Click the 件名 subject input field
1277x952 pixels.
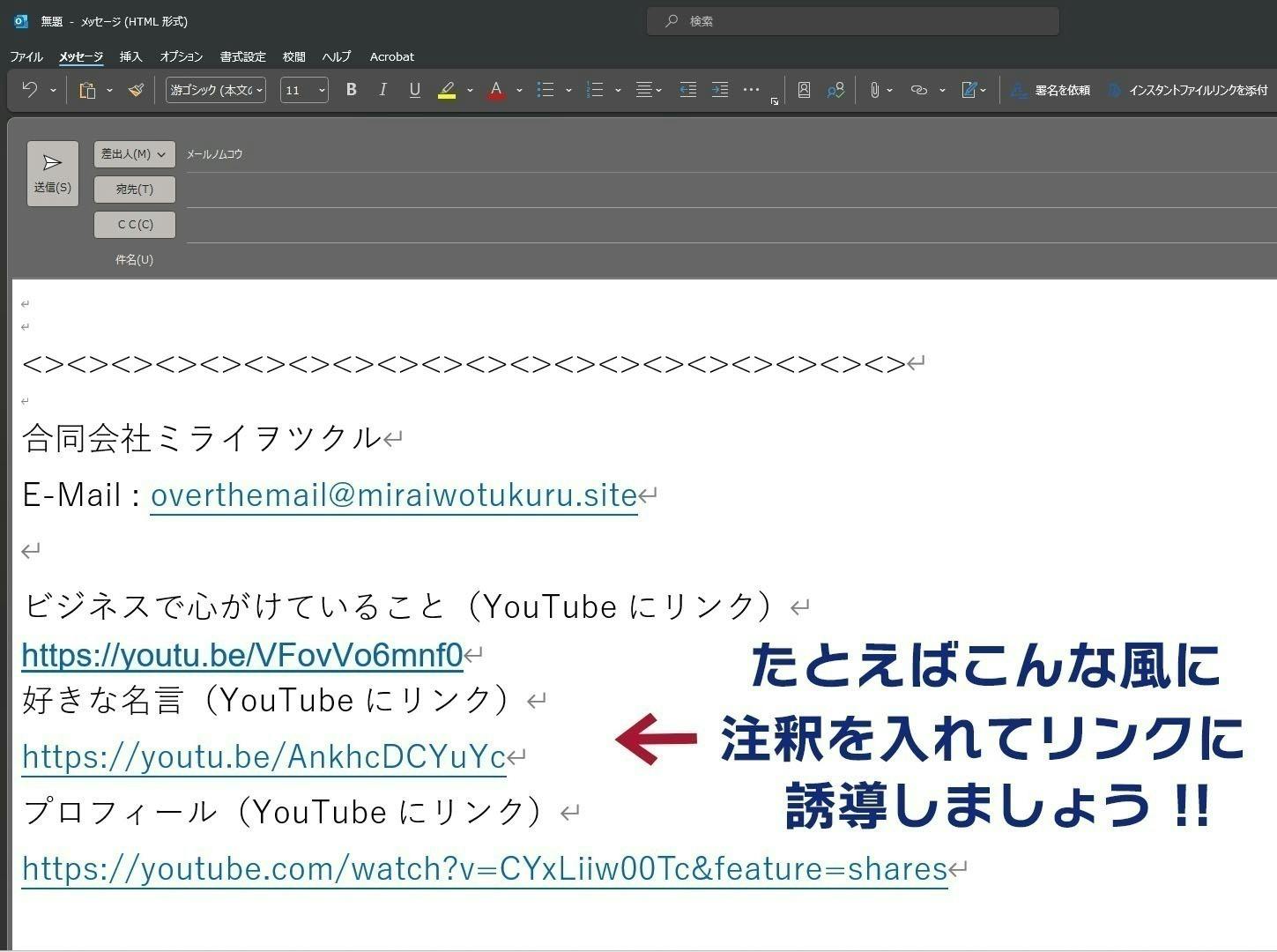coord(730,260)
